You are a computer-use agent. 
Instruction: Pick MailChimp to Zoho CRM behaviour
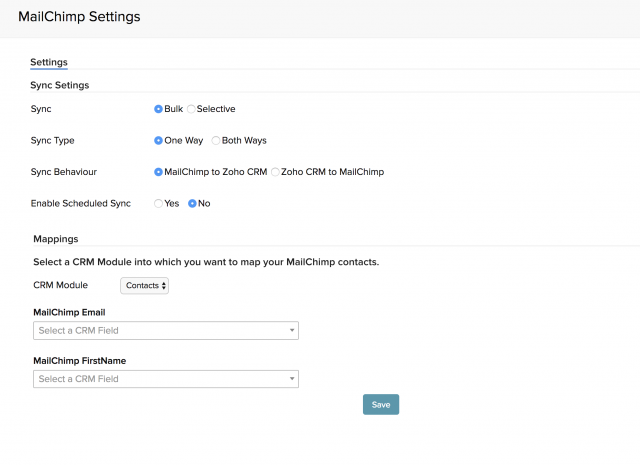point(159,172)
